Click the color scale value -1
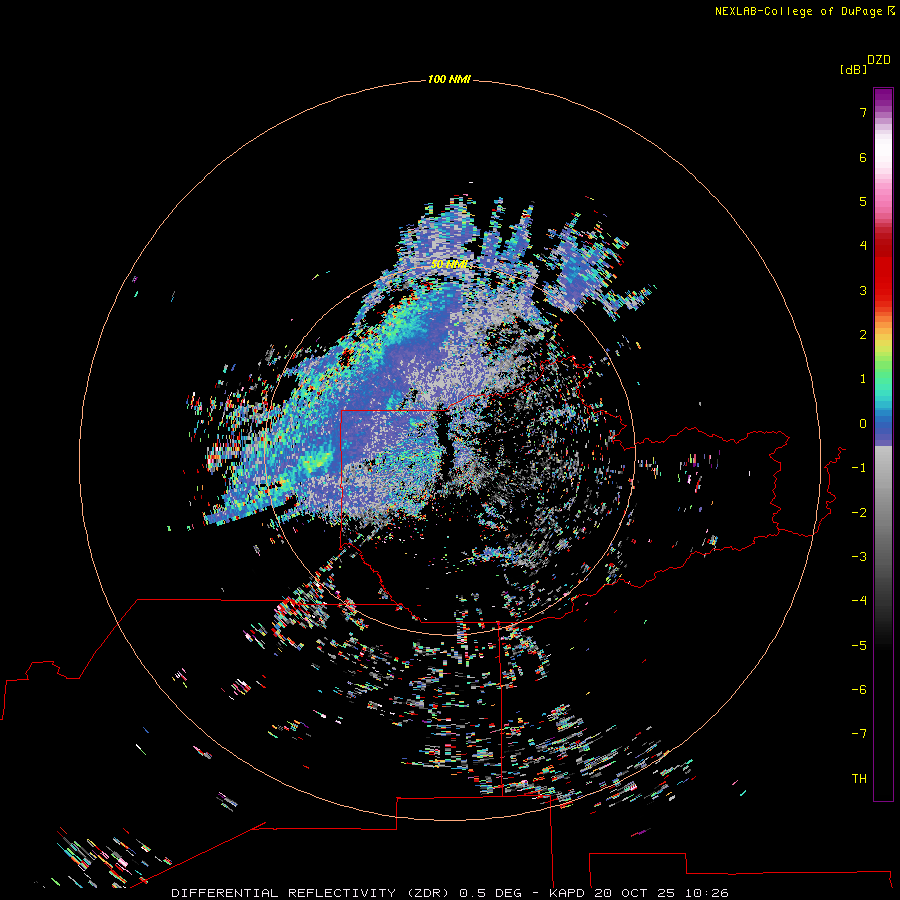 point(859,468)
